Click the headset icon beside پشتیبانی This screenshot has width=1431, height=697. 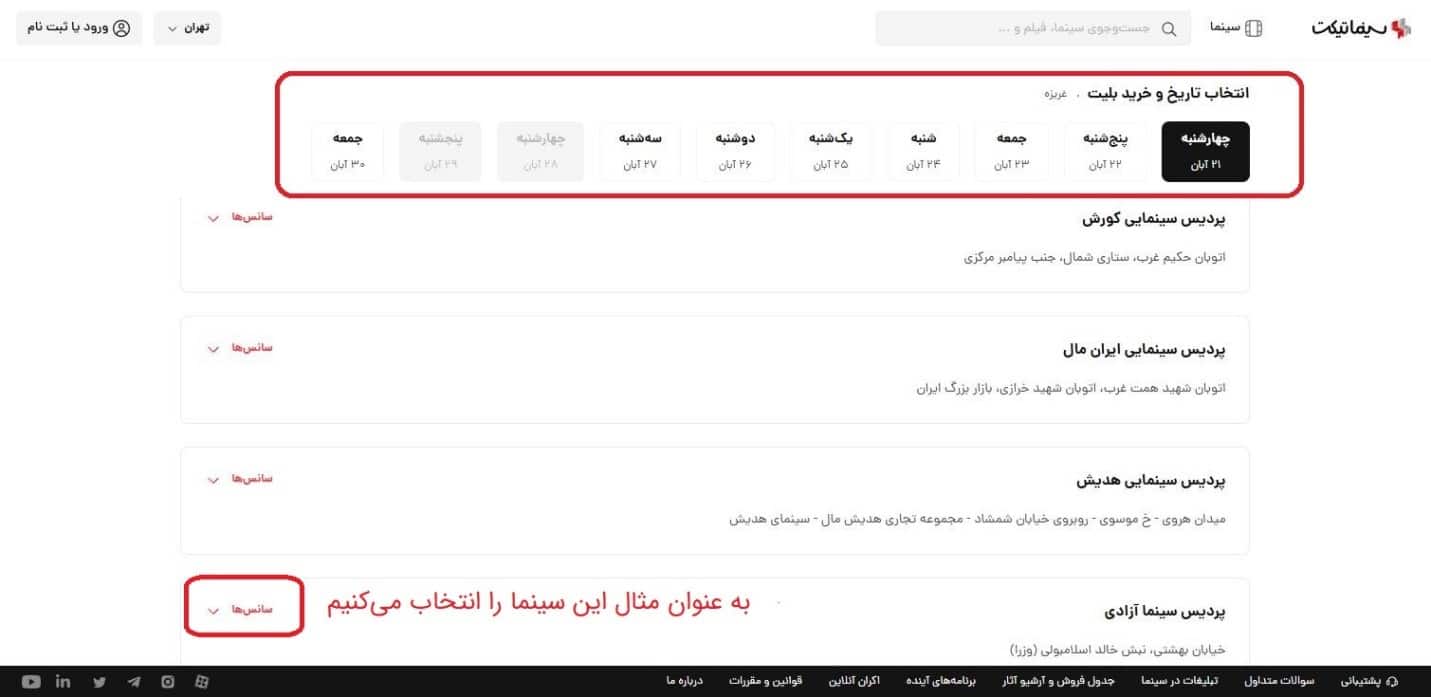(1393, 682)
